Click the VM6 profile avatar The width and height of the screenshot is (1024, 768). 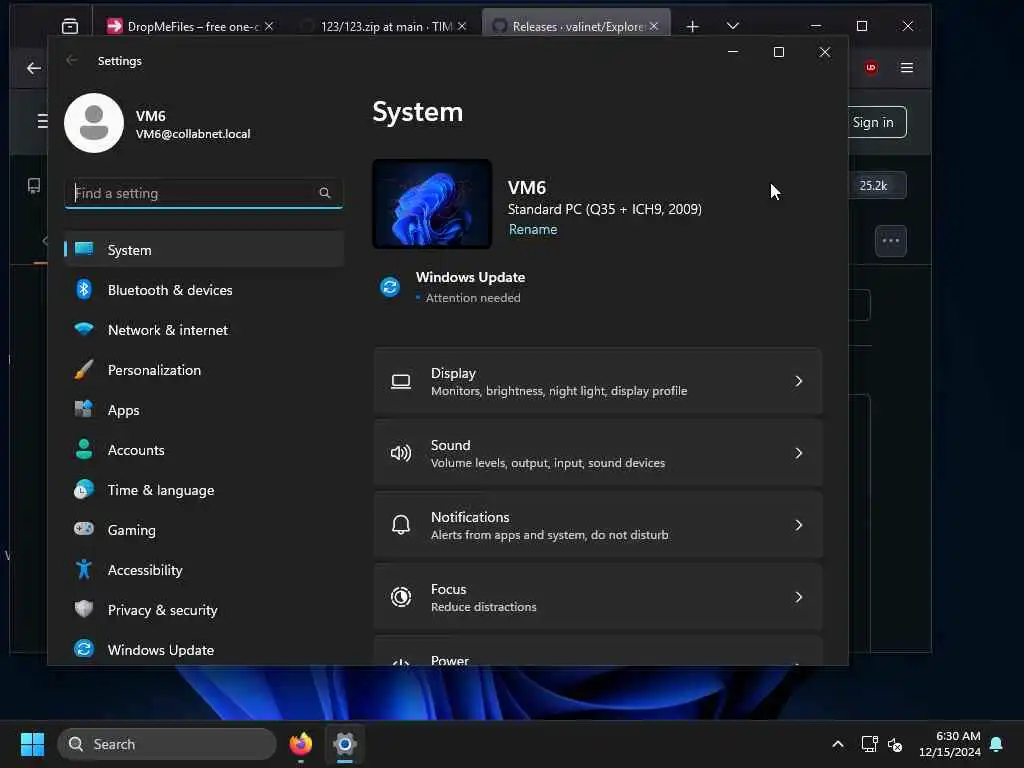[94, 123]
